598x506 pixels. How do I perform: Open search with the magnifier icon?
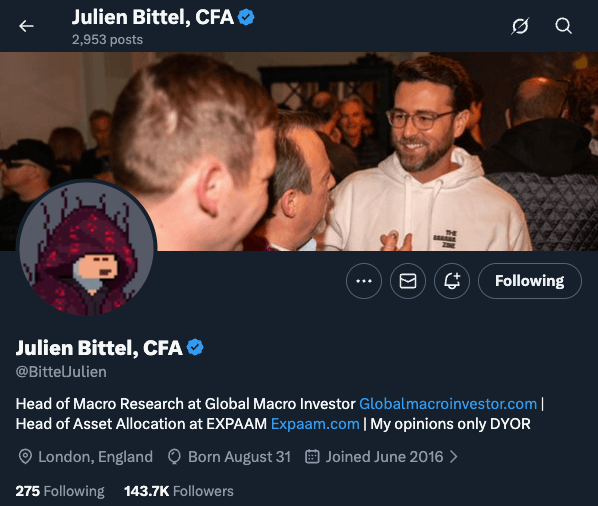tap(563, 26)
